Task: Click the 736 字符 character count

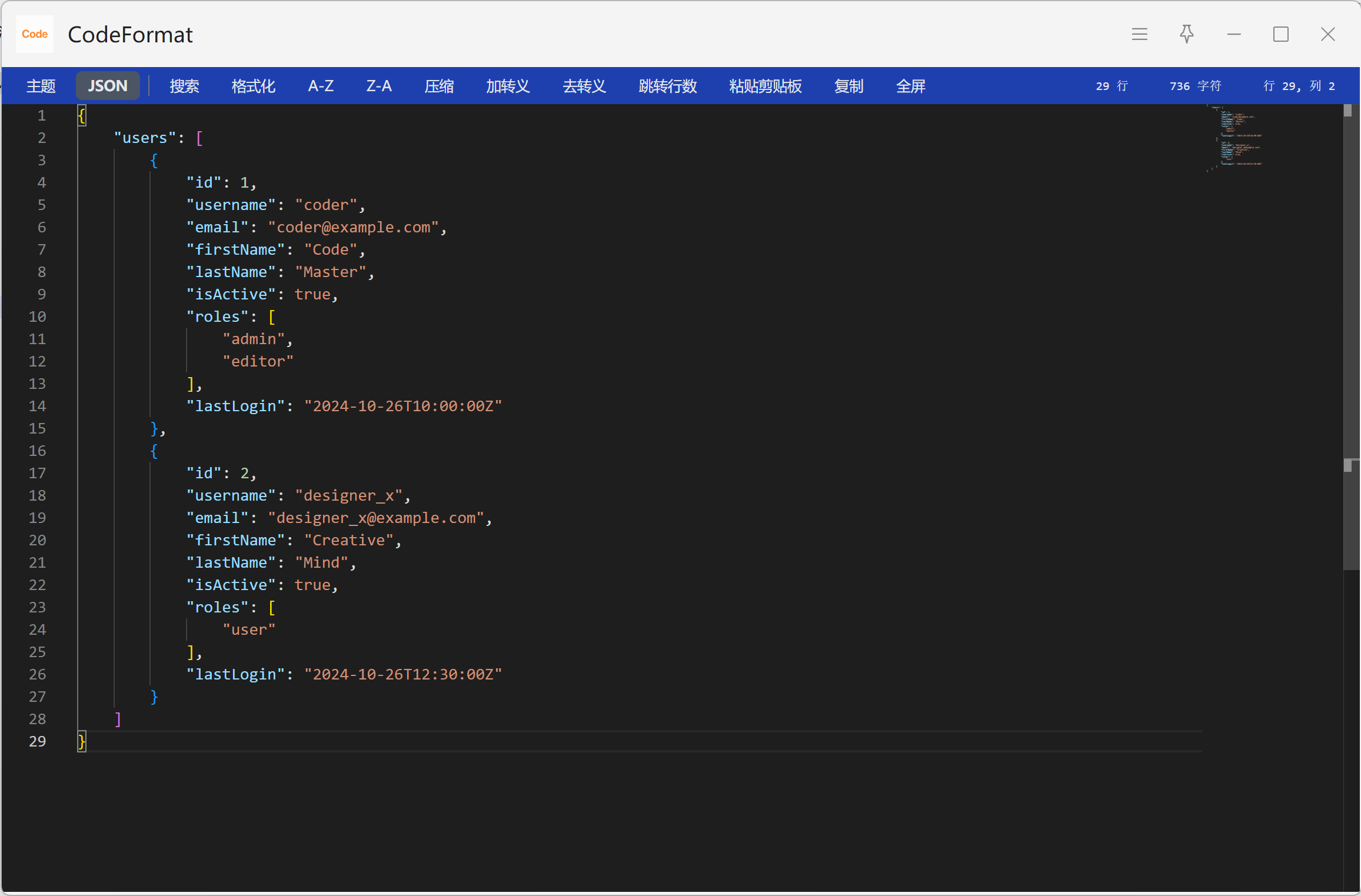Action: click(1196, 86)
